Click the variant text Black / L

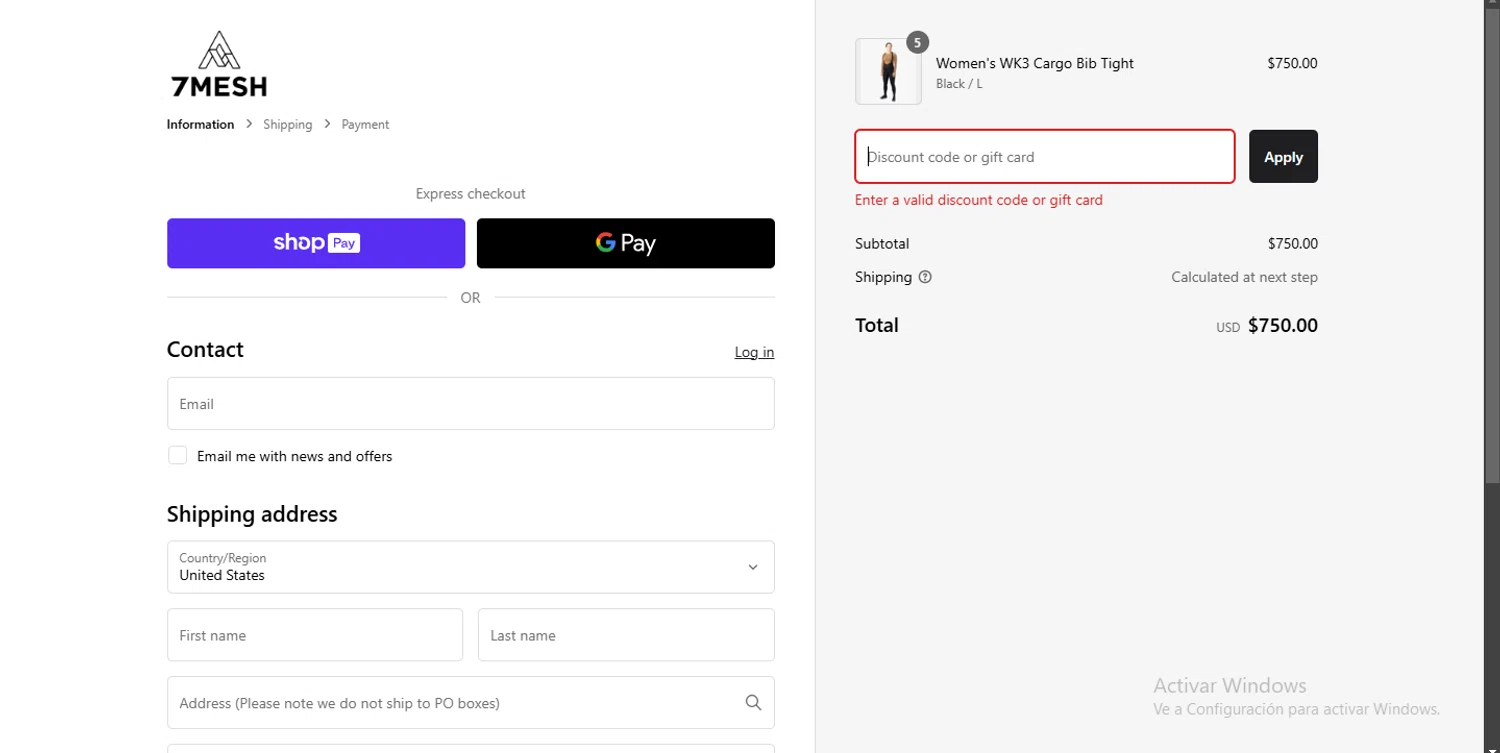click(959, 84)
